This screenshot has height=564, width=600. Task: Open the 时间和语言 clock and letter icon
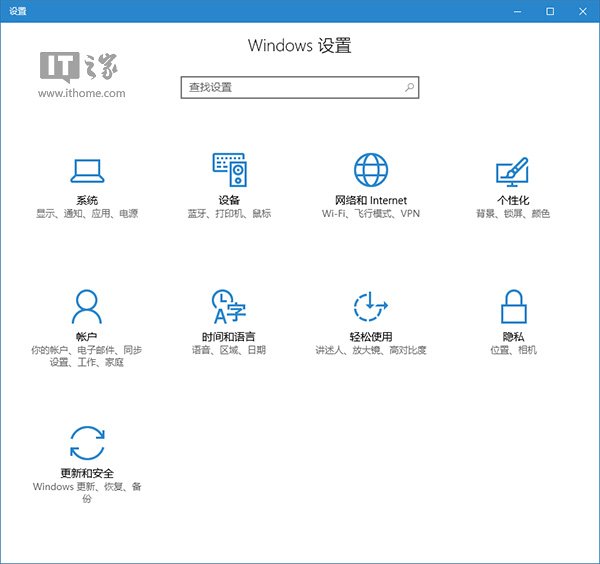coord(229,306)
